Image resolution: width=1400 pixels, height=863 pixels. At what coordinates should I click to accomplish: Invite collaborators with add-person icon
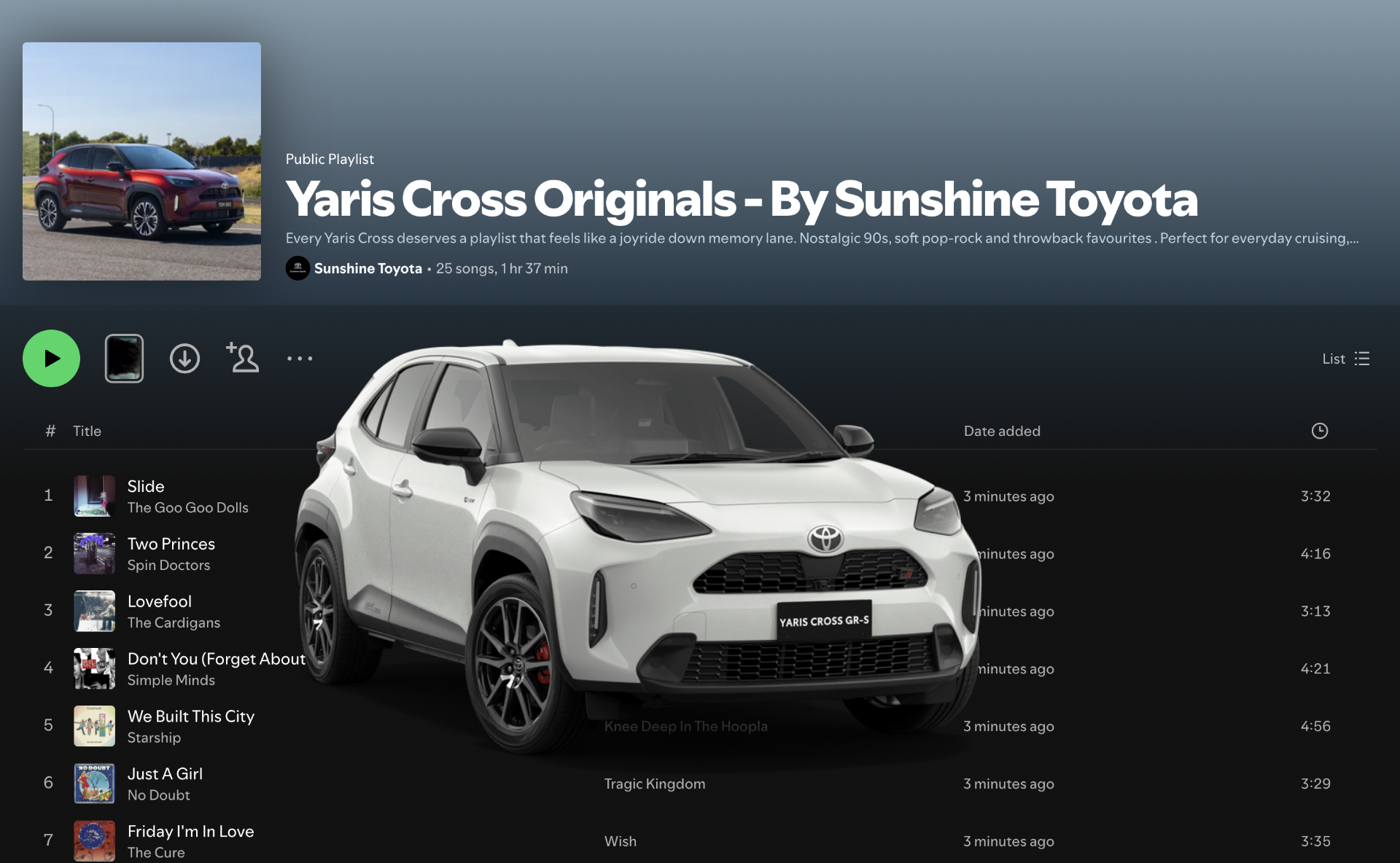[x=242, y=358]
